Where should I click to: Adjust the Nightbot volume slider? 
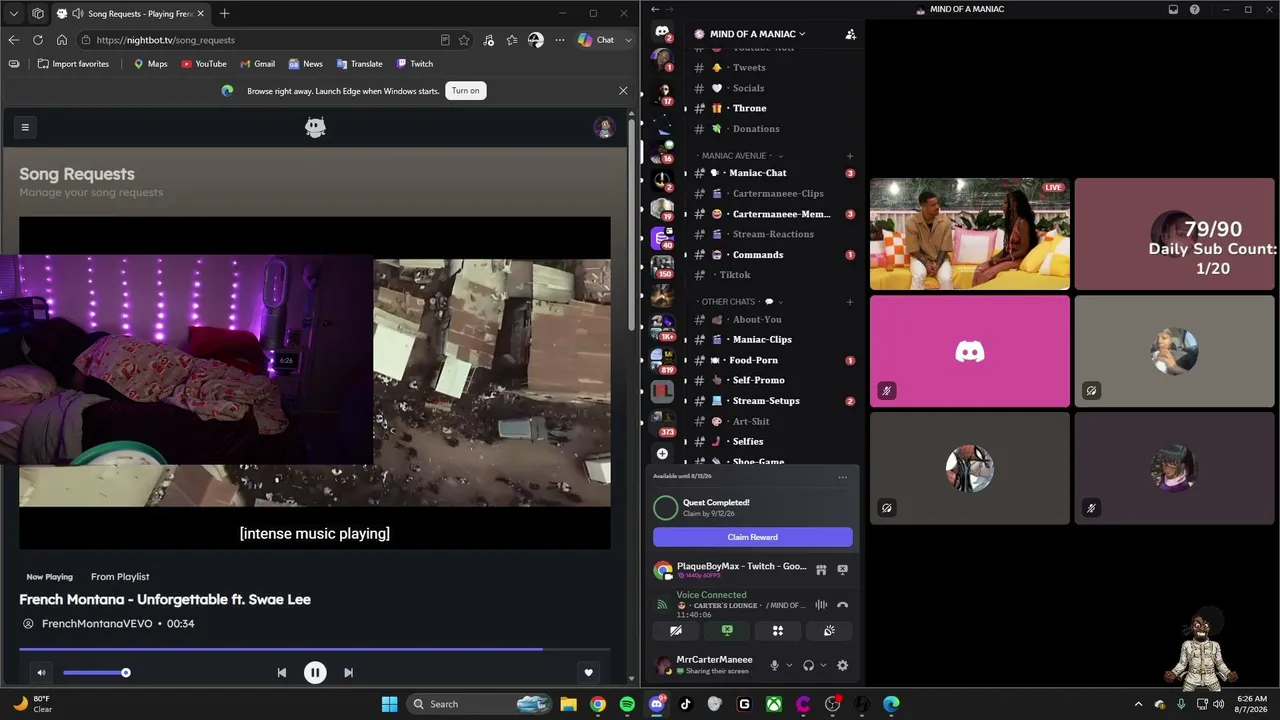click(96, 673)
